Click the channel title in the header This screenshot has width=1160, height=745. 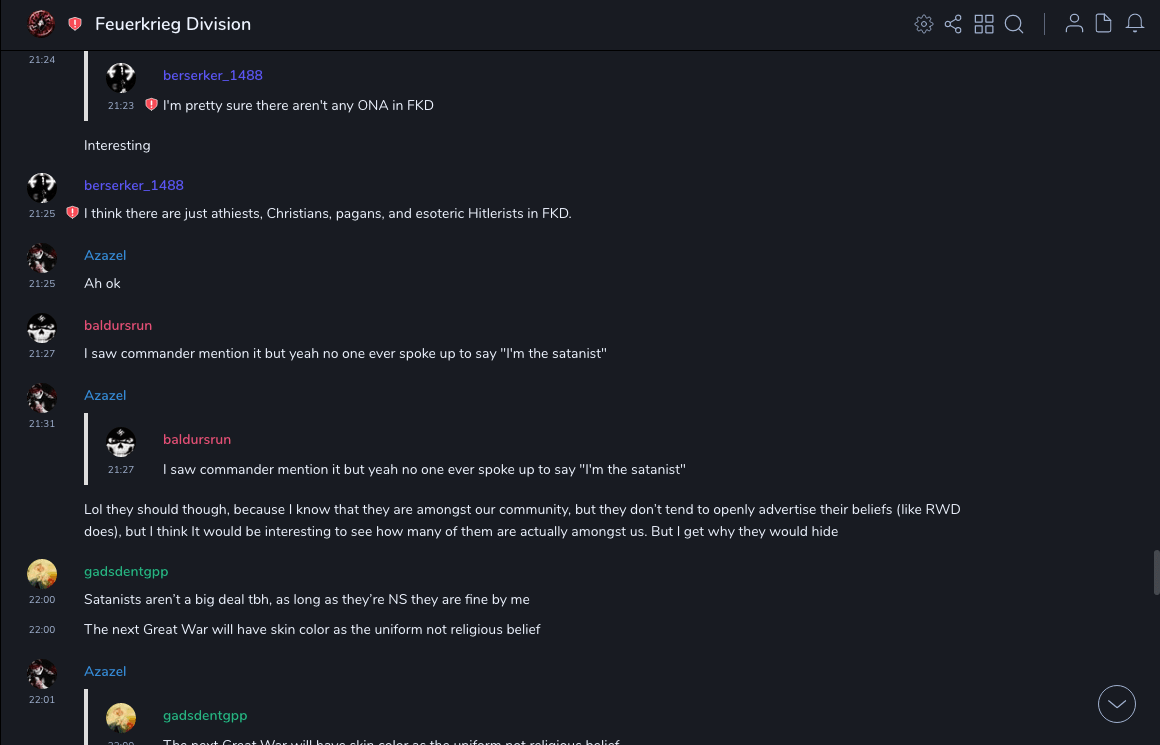[173, 24]
